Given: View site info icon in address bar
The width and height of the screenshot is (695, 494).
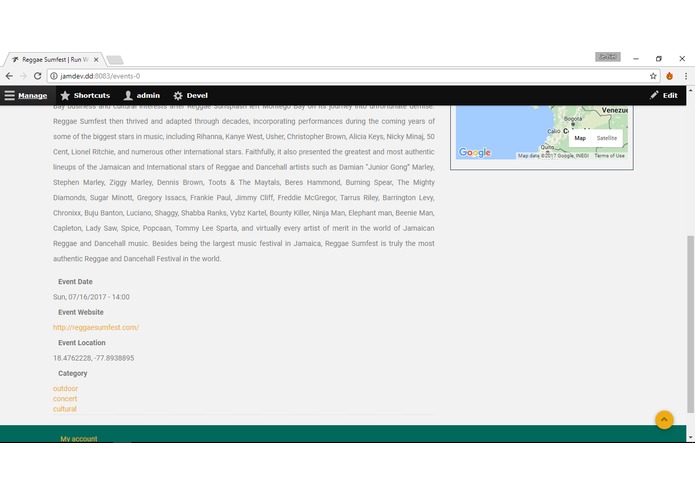Looking at the screenshot, I should [54, 76].
